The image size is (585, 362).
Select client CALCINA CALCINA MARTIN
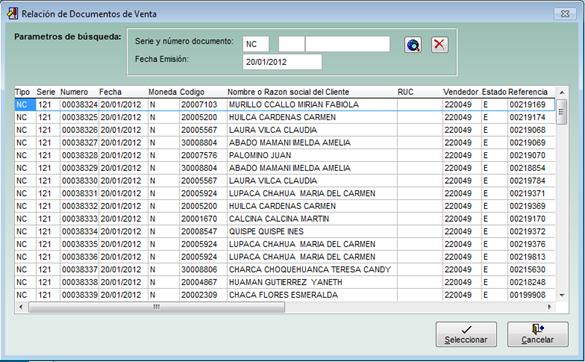tap(279, 219)
